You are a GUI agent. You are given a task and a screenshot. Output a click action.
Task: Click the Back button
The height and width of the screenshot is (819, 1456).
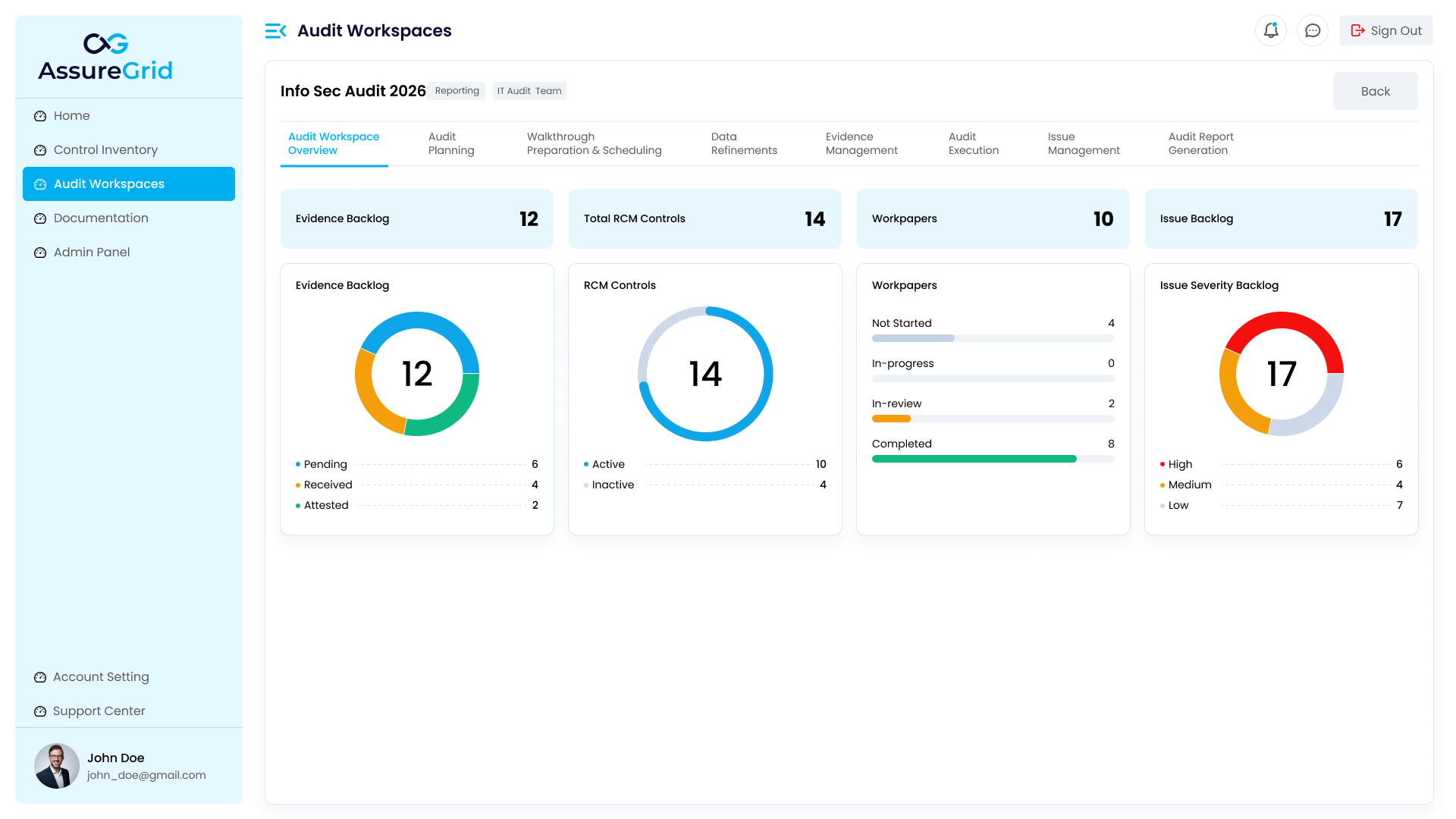coord(1375,90)
